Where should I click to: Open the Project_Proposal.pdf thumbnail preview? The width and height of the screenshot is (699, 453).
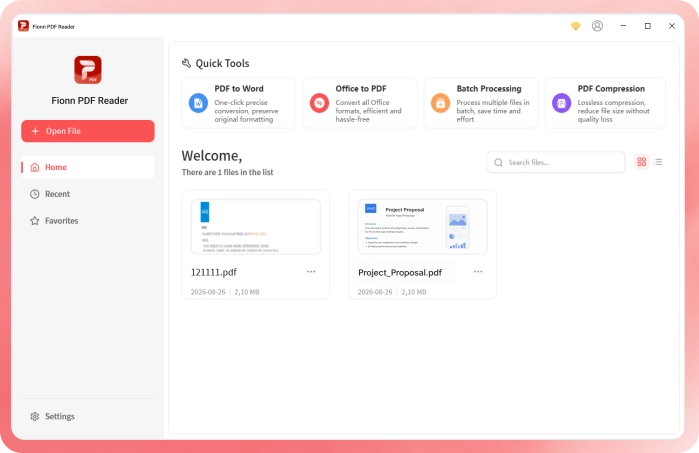tap(423, 227)
